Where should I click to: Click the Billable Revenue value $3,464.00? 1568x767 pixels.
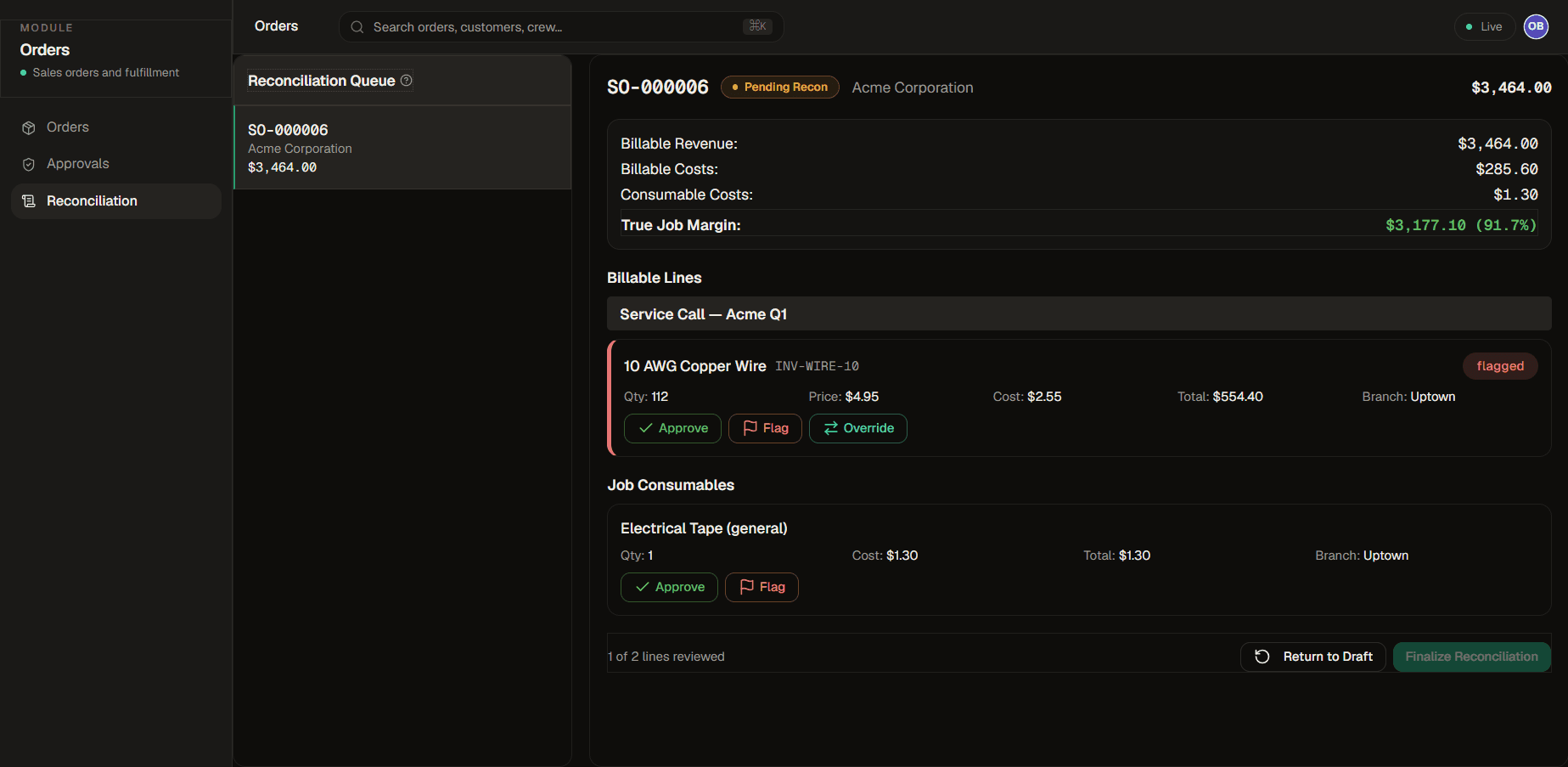(x=1498, y=144)
